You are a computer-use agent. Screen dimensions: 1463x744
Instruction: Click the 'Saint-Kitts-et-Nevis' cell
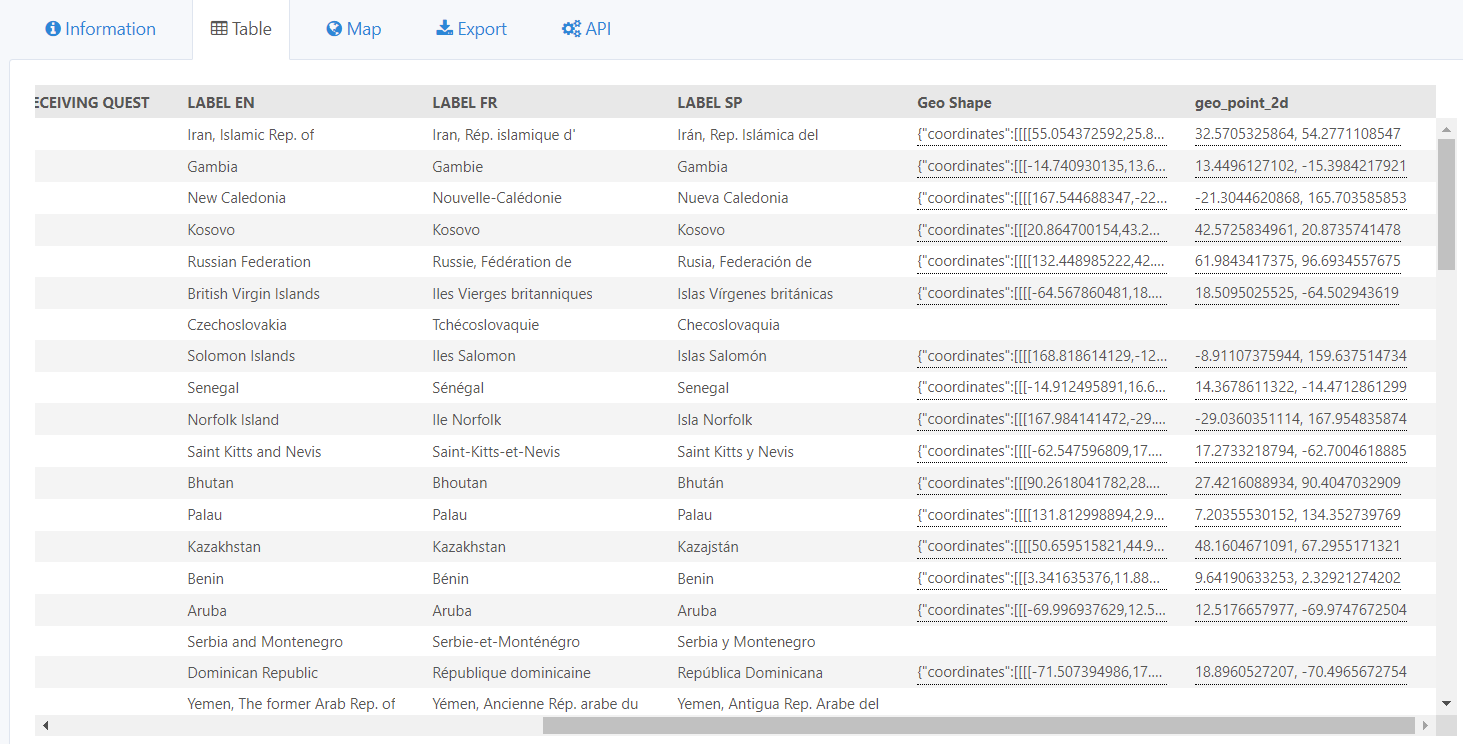pyautogui.click(x=496, y=452)
